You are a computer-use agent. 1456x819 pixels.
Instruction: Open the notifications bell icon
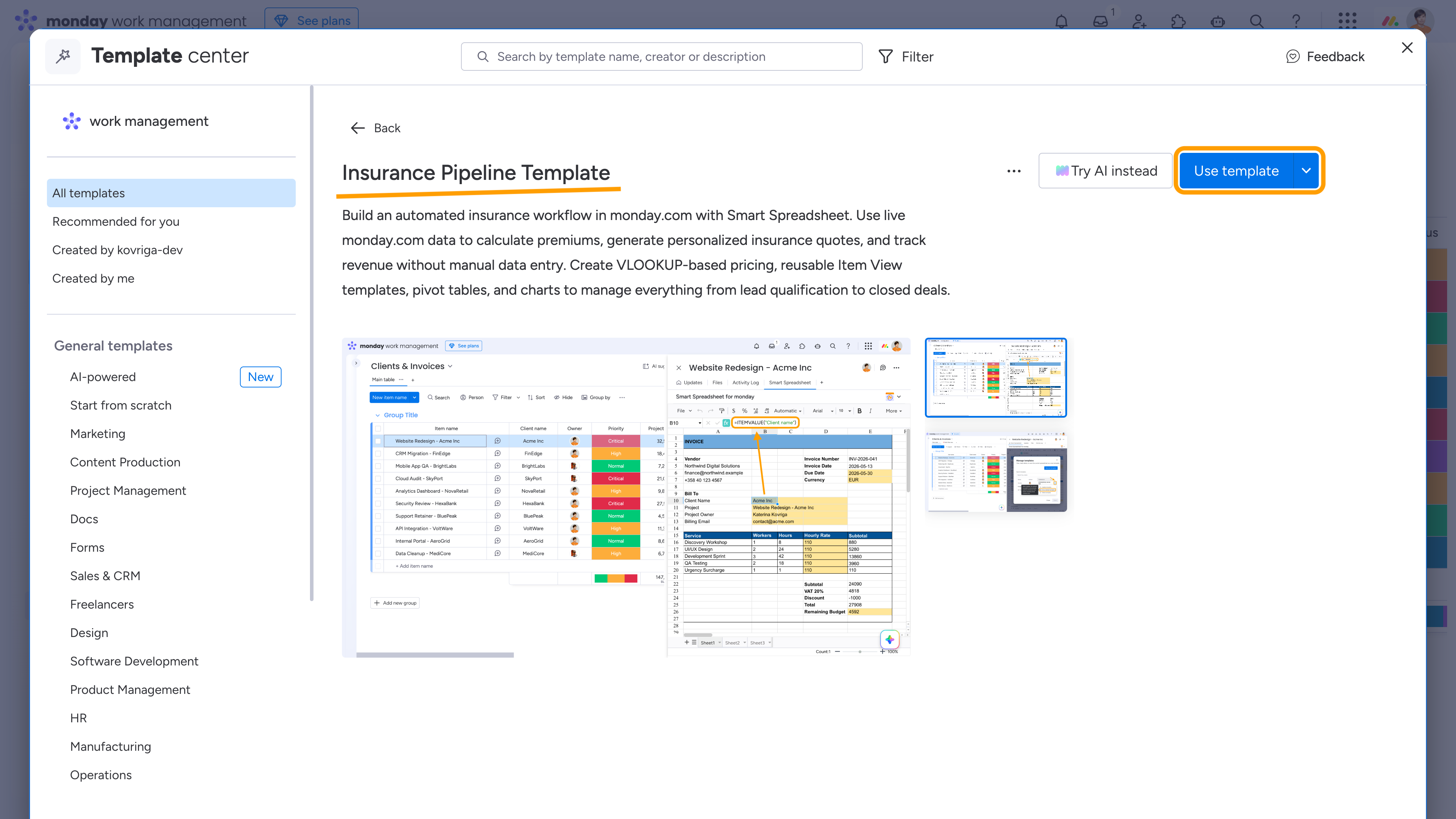[x=1061, y=21]
